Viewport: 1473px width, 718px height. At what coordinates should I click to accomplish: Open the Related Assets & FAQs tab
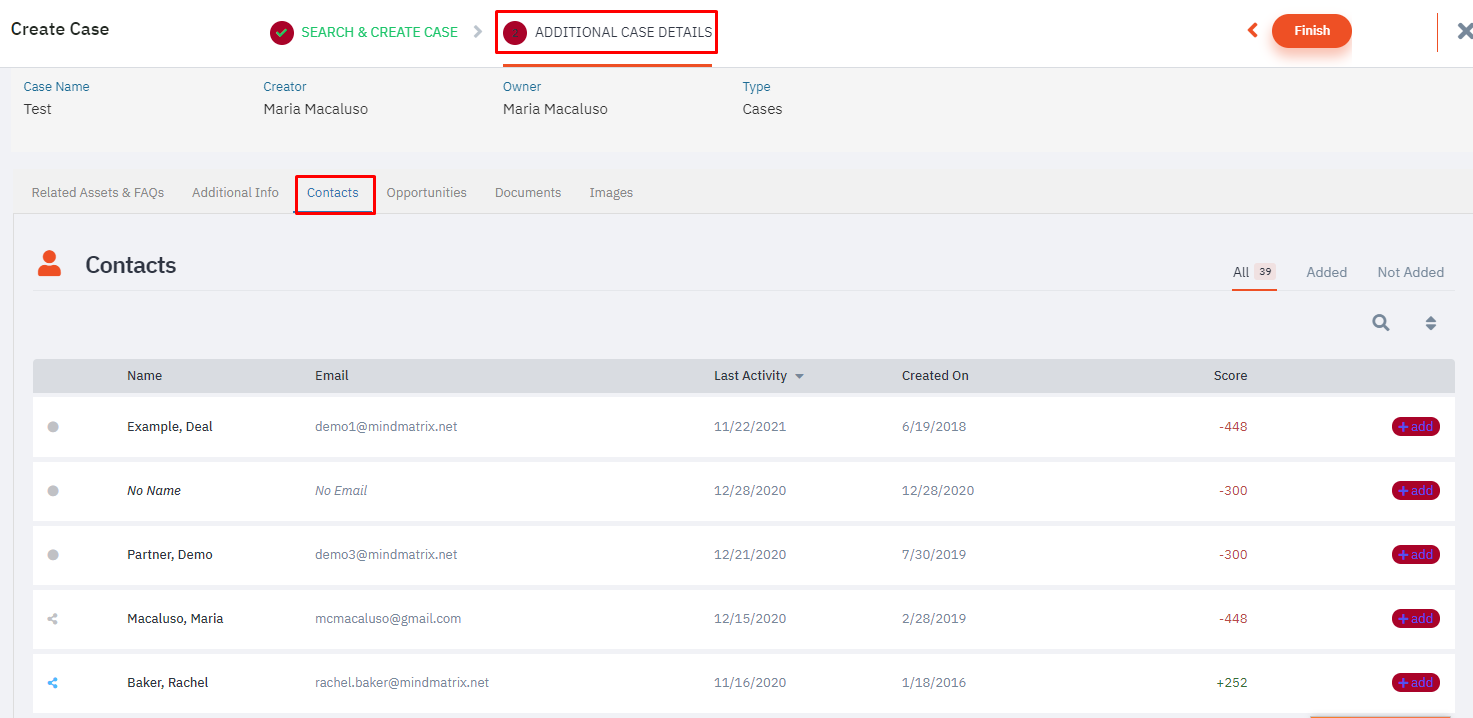pyautogui.click(x=98, y=193)
